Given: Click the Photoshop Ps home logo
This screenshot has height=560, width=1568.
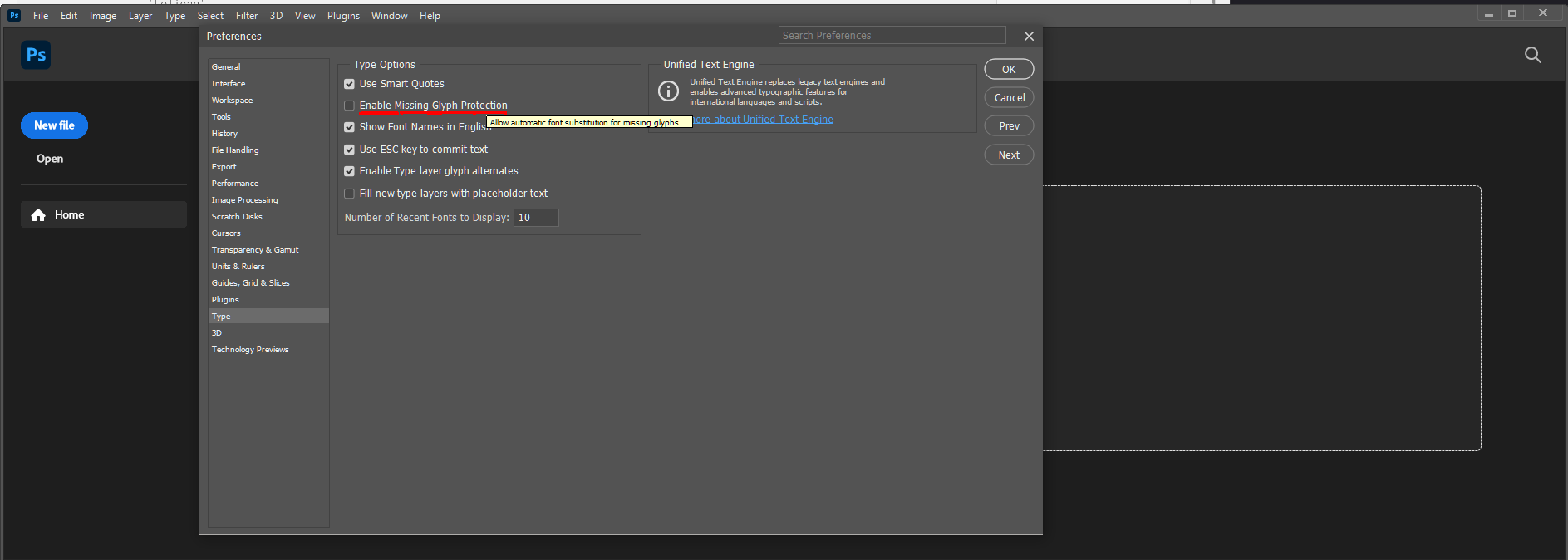Looking at the screenshot, I should pos(36,55).
